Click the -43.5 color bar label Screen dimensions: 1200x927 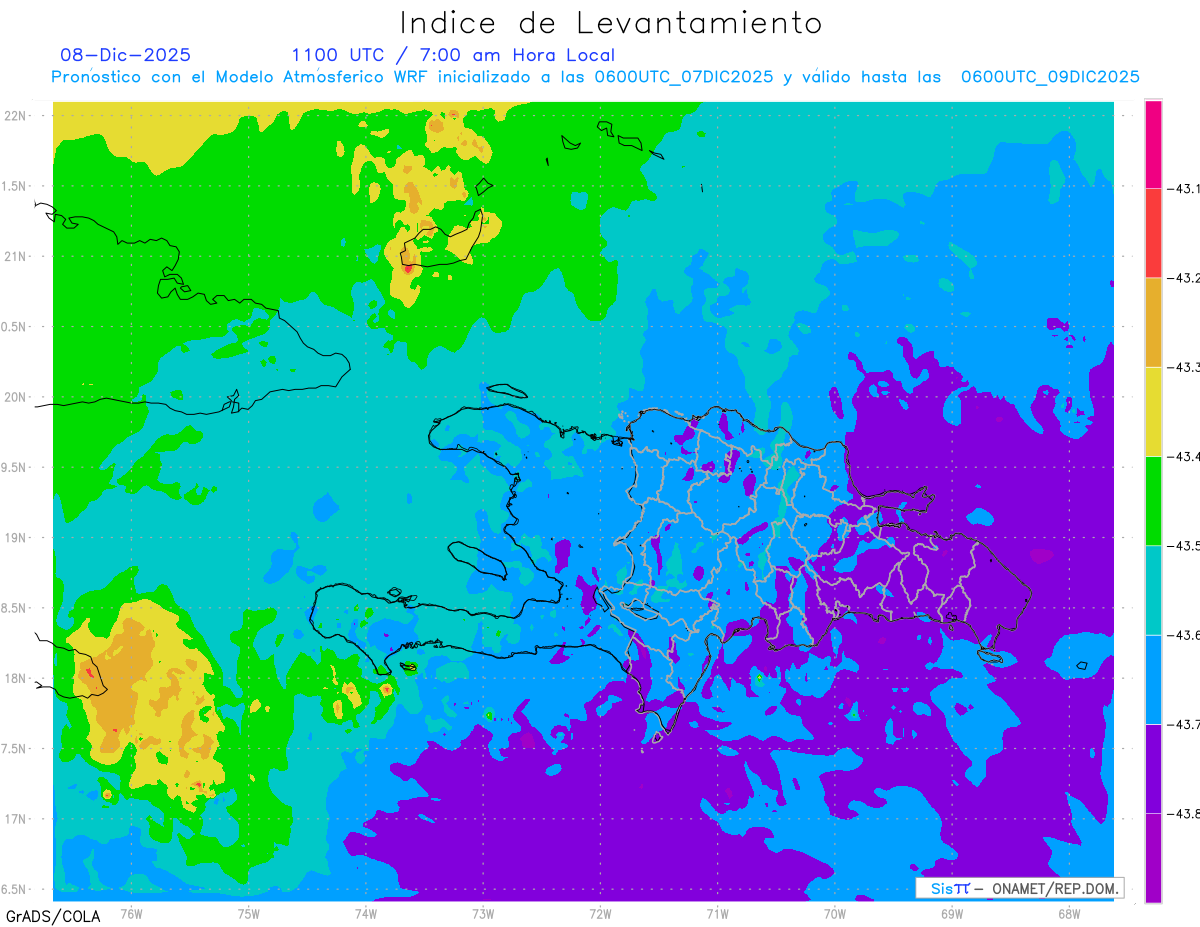click(x=1185, y=545)
